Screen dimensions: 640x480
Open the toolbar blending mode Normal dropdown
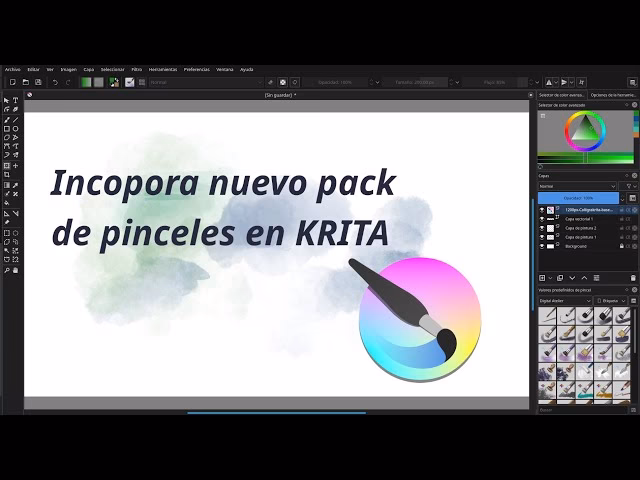pos(206,82)
